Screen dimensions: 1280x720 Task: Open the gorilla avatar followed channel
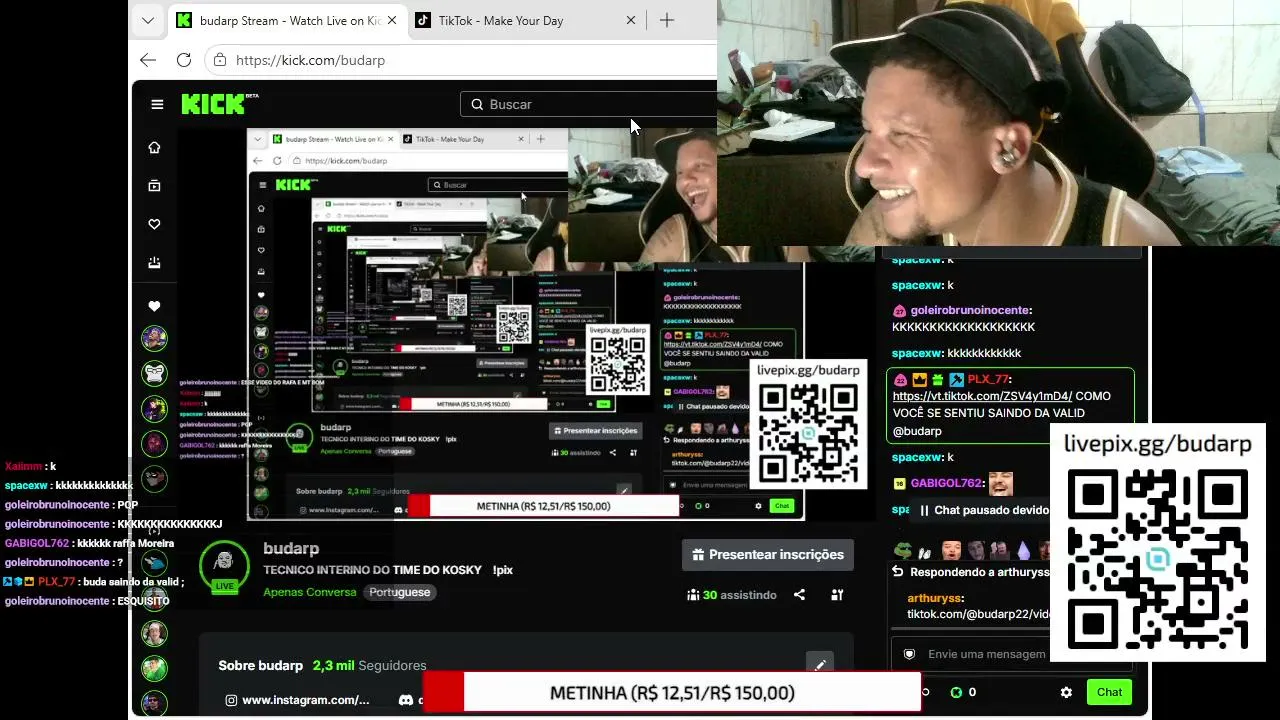(x=154, y=374)
